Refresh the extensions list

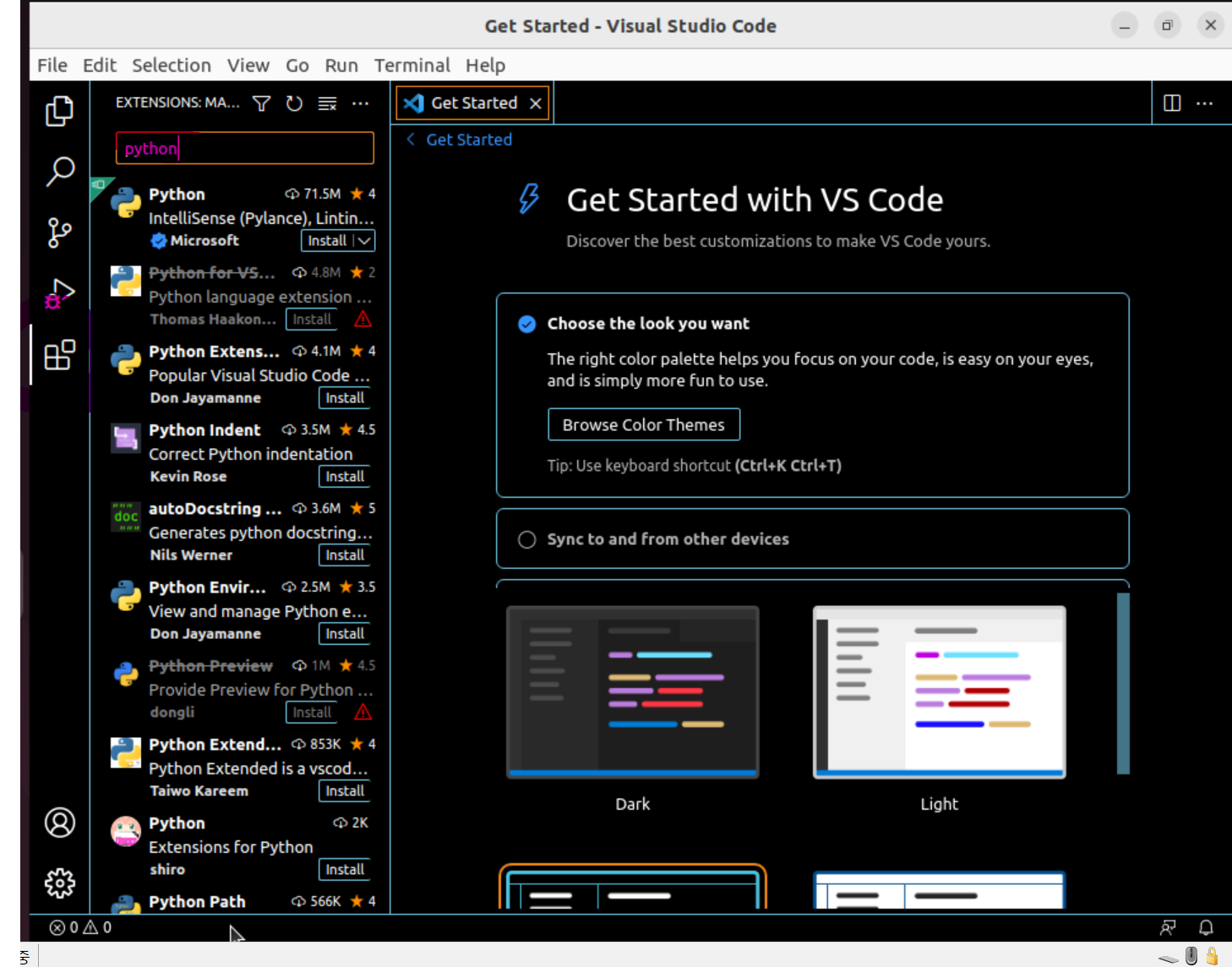coord(294,103)
